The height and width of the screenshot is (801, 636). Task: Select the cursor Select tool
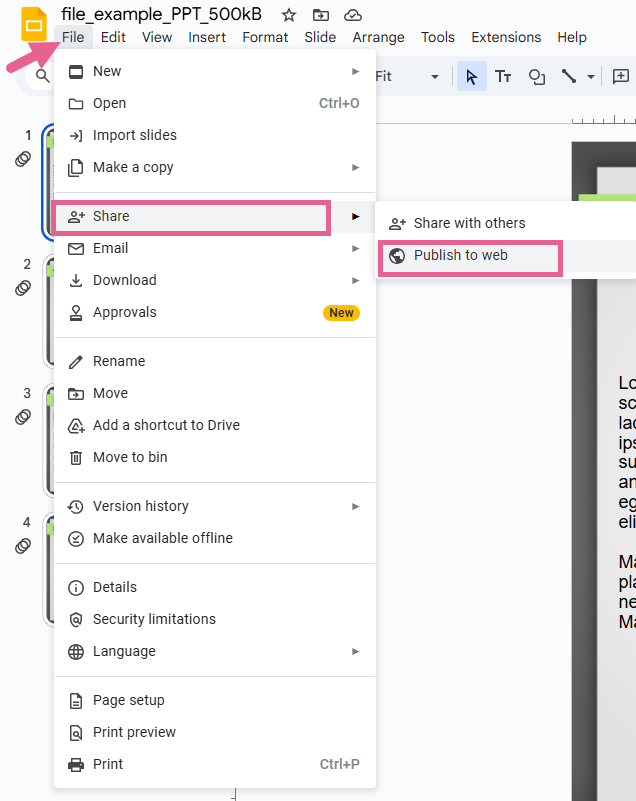472,77
